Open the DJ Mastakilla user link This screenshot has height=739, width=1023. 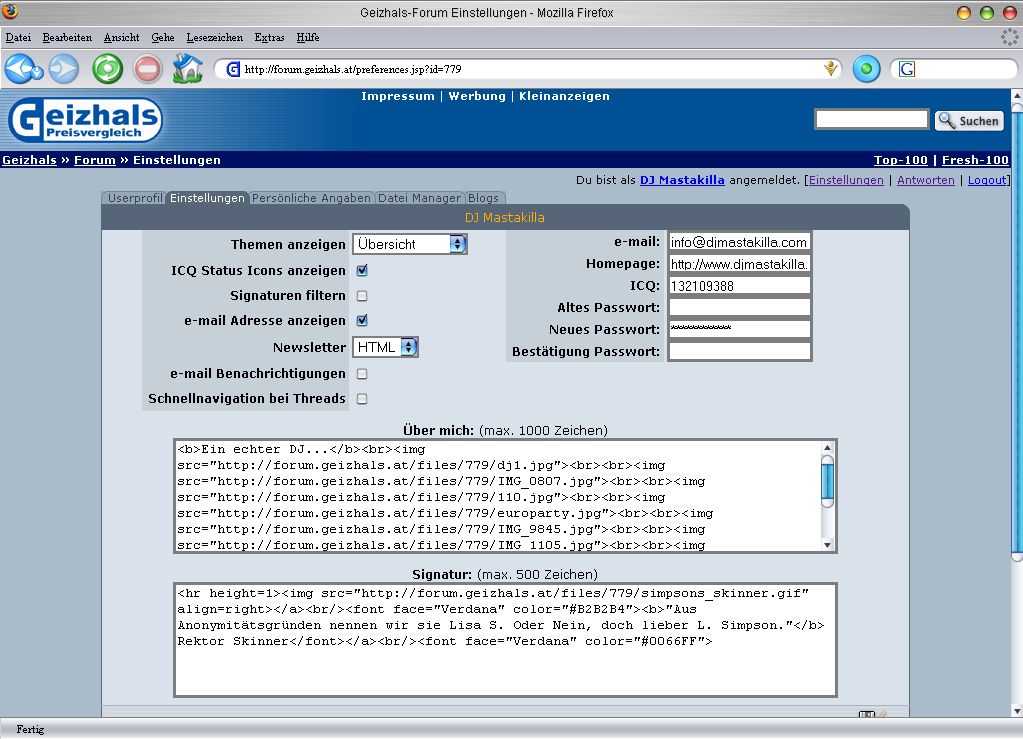pyautogui.click(x=682, y=180)
